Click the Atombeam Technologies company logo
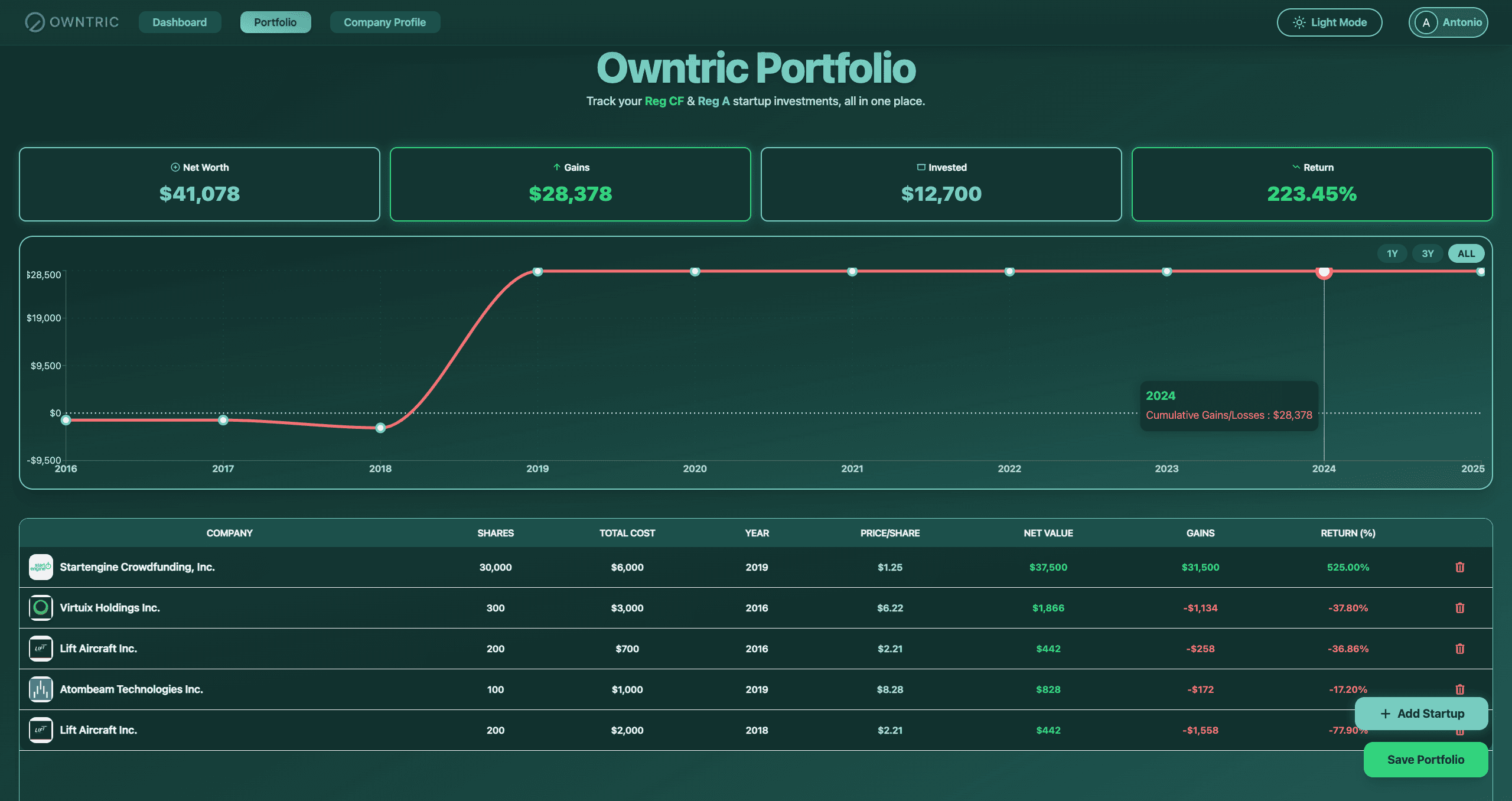The height and width of the screenshot is (801, 1512). pos(41,689)
